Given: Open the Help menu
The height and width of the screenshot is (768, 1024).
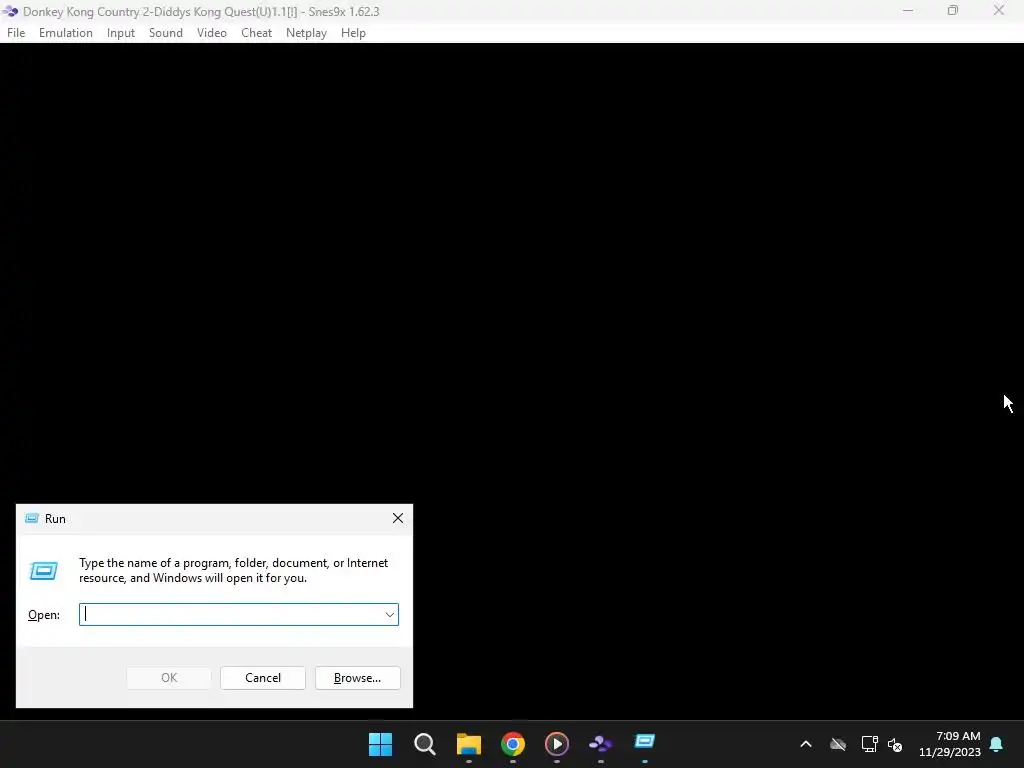Looking at the screenshot, I should click(x=353, y=33).
